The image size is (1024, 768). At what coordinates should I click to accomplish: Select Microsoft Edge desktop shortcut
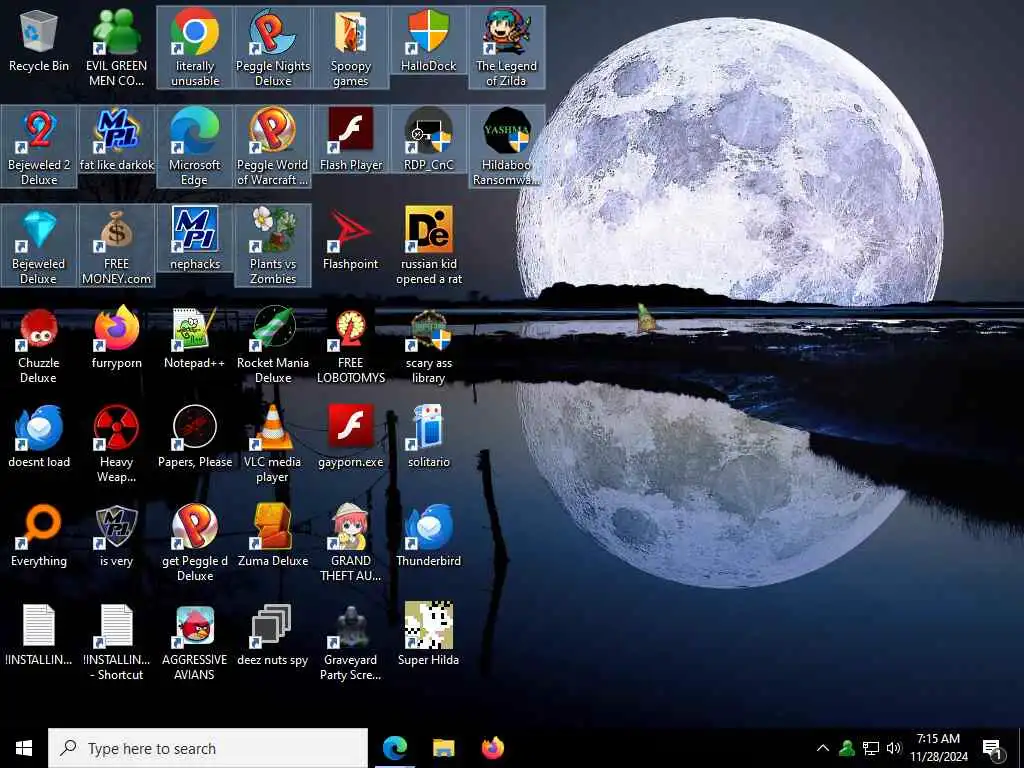[x=195, y=146]
